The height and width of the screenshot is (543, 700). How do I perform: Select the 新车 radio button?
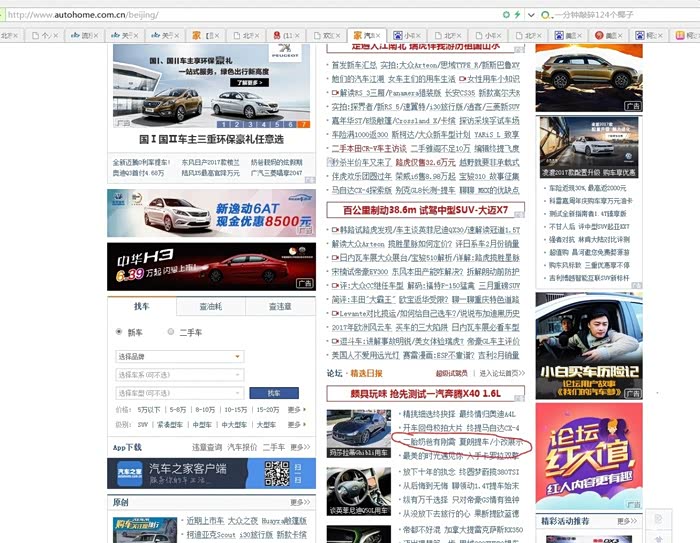point(120,332)
